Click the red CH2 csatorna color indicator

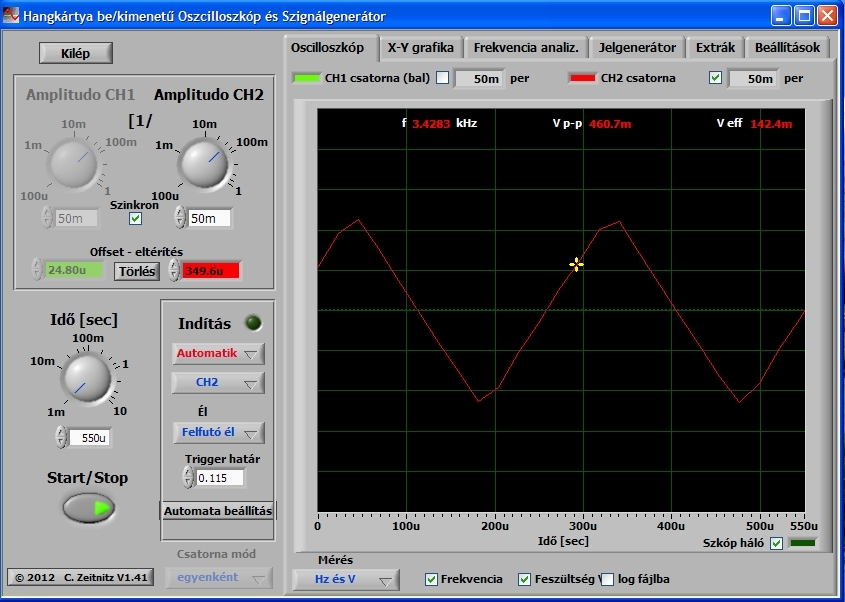tap(582, 78)
